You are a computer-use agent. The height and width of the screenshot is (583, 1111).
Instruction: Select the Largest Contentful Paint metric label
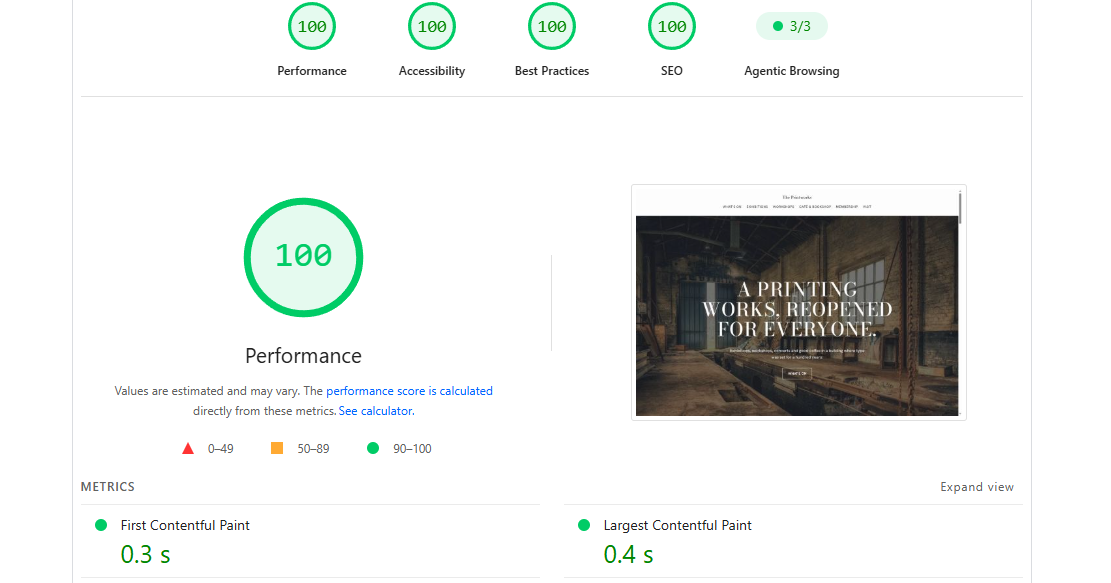(x=677, y=525)
